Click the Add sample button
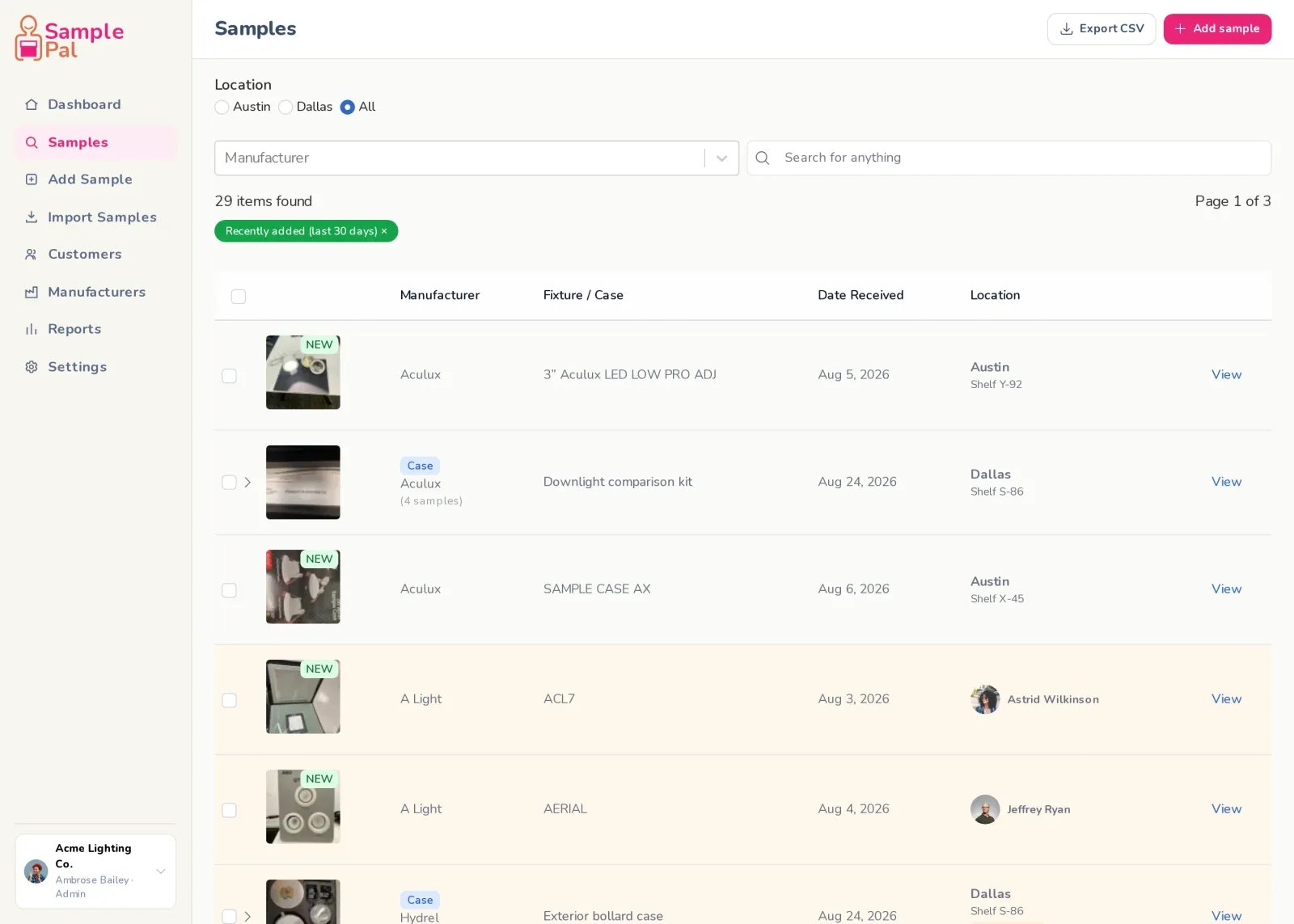The height and width of the screenshot is (924, 1294). (x=1217, y=29)
